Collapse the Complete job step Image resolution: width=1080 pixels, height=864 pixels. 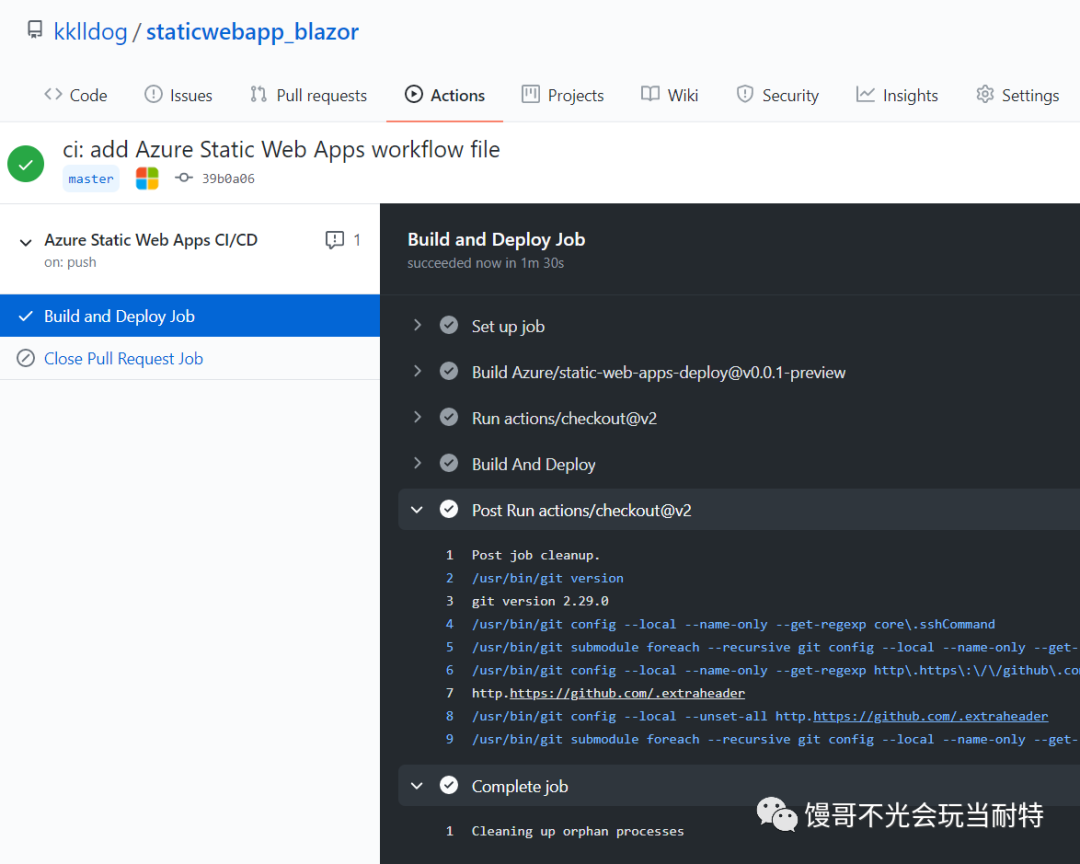(417, 786)
